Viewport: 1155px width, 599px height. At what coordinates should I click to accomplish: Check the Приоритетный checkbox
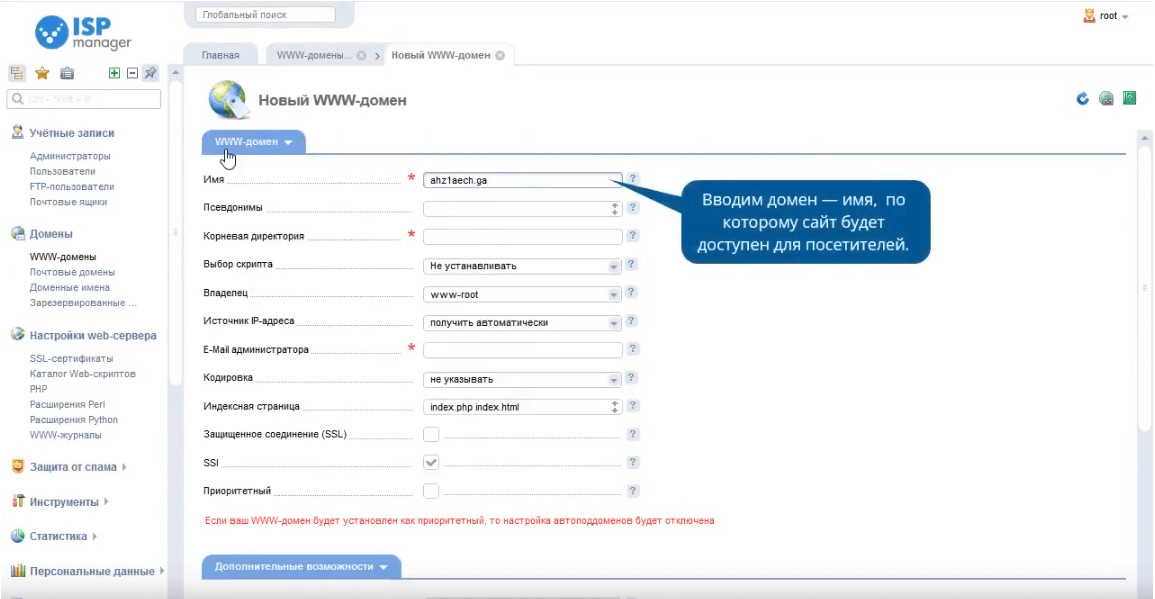click(431, 491)
